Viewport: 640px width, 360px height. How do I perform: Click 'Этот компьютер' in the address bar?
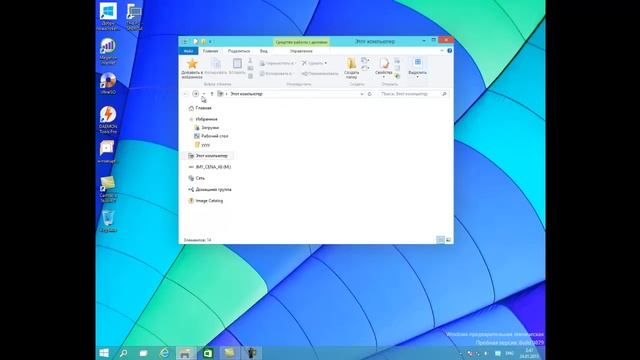point(246,94)
